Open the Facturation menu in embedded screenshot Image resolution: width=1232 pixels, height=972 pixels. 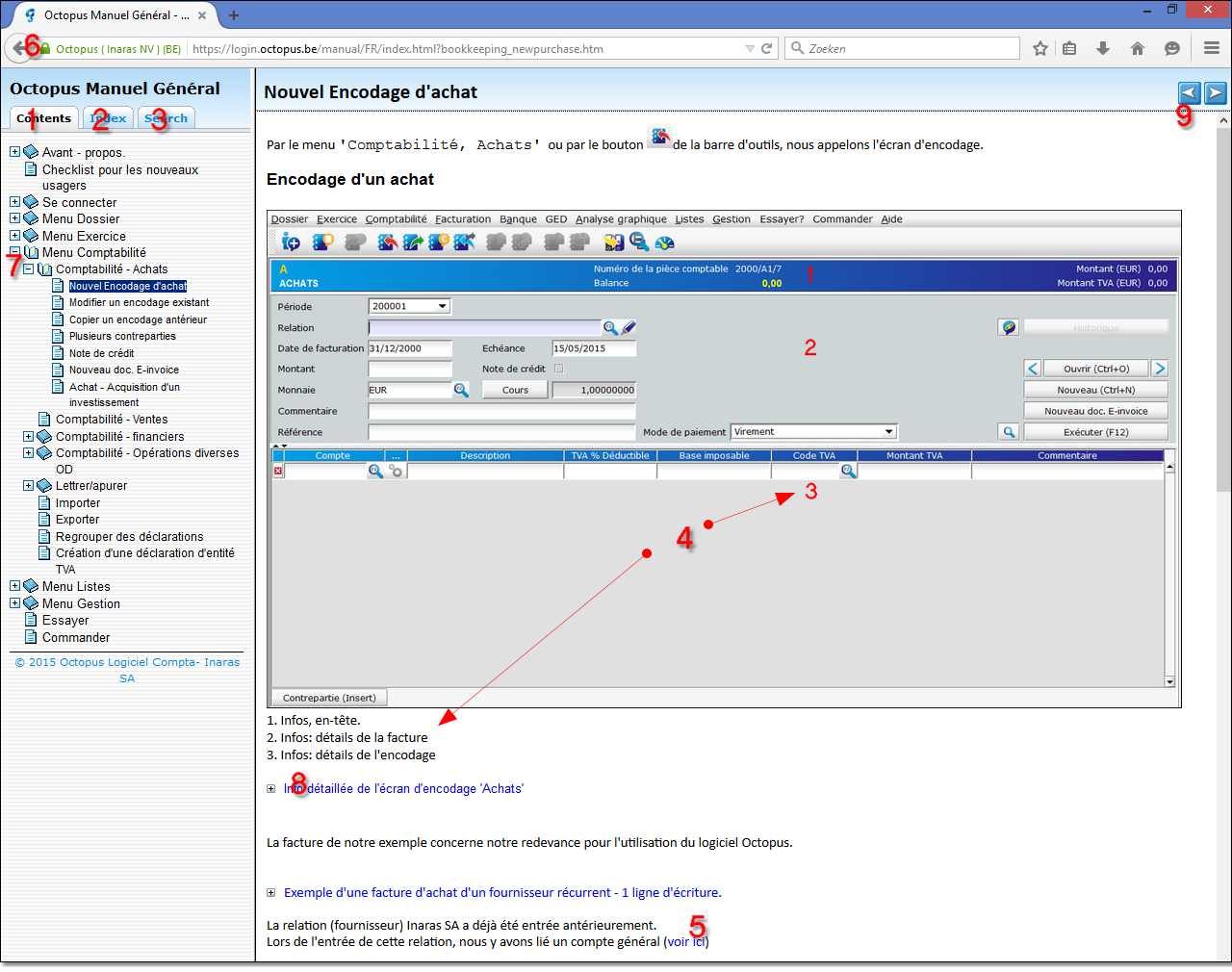coord(463,219)
